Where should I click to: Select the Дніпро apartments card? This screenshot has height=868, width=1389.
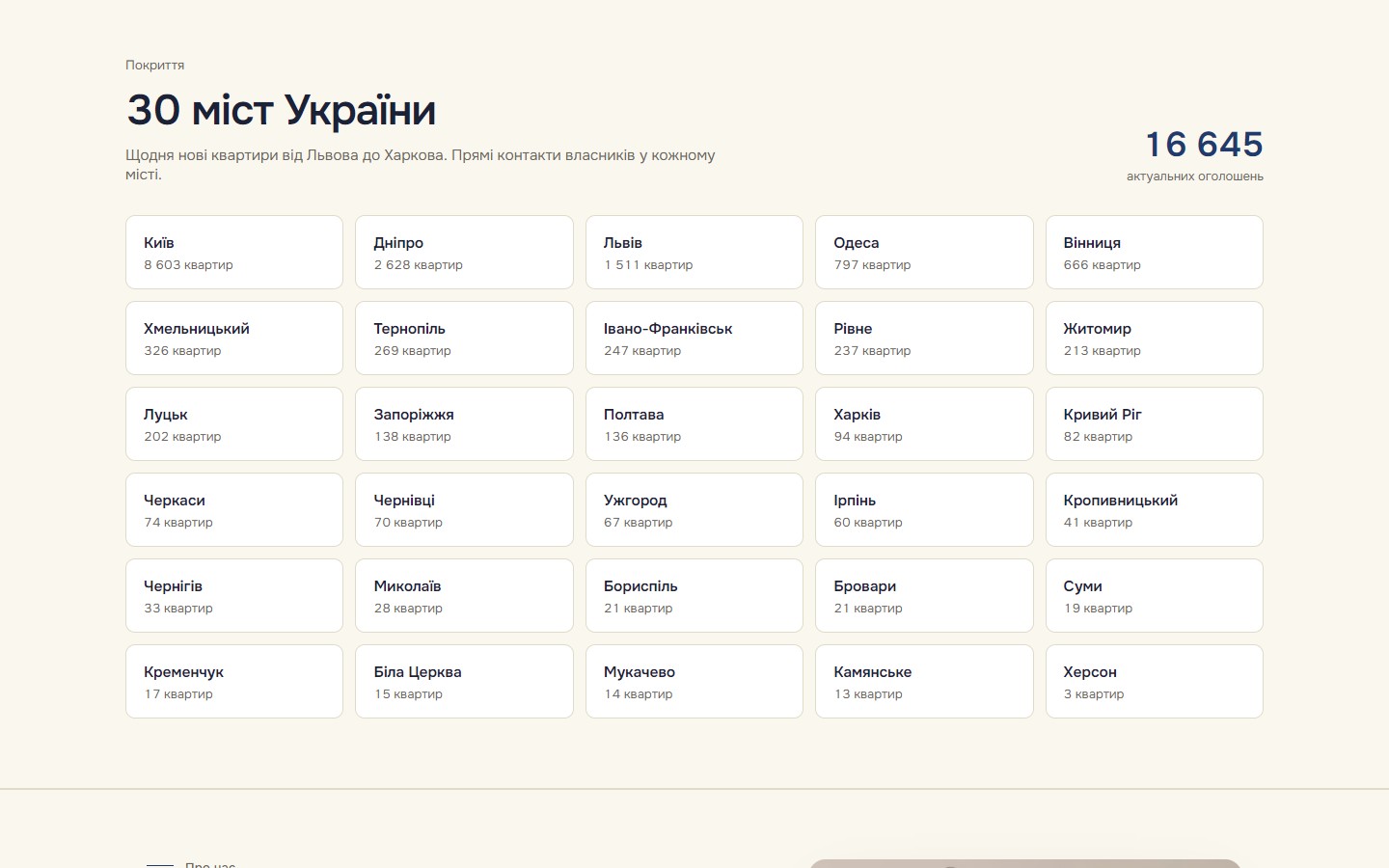(464, 252)
